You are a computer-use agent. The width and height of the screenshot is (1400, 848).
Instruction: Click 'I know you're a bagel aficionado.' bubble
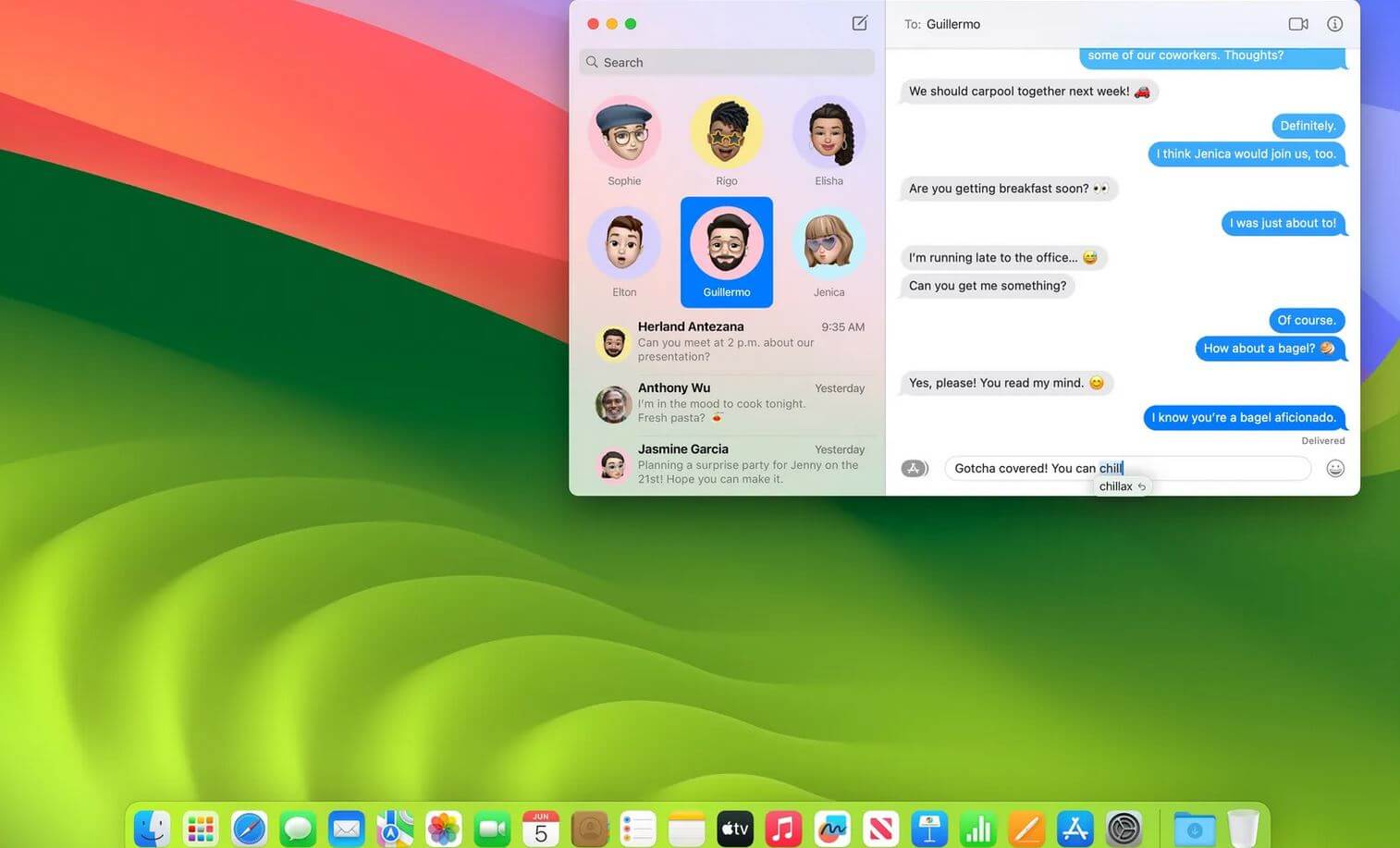point(1244,418)
